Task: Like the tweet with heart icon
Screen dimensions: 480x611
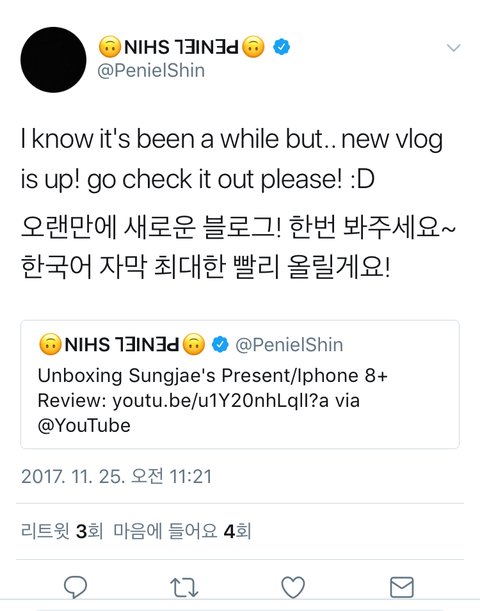Action: click(x=293, y=587)
